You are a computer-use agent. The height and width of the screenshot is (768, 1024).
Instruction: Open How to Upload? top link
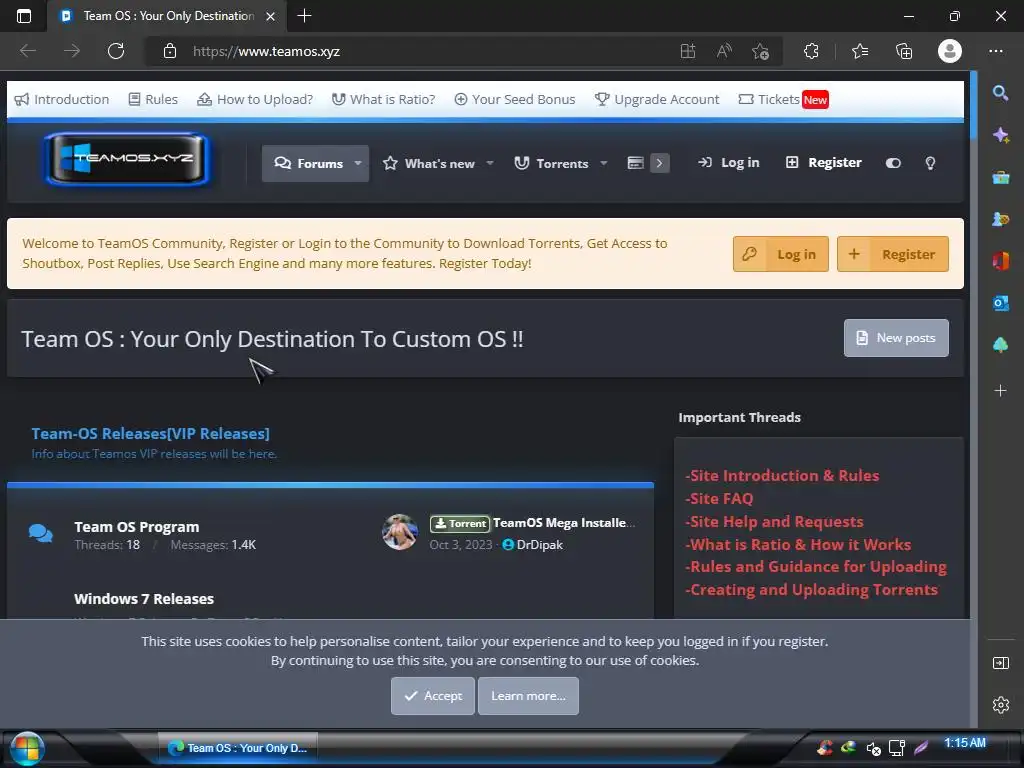click(255, 99)
